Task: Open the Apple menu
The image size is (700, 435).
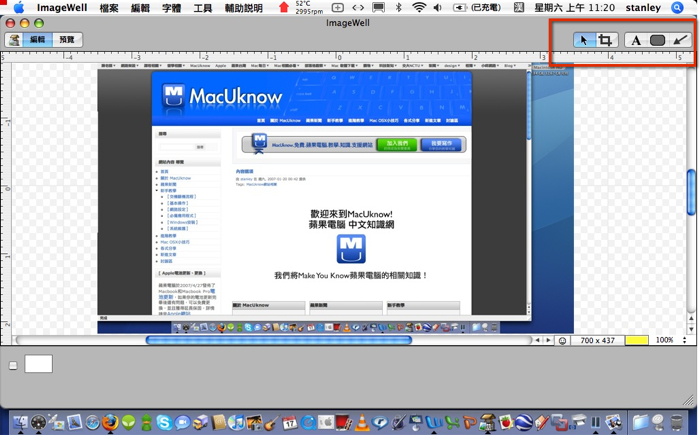Action: [19, 7]
